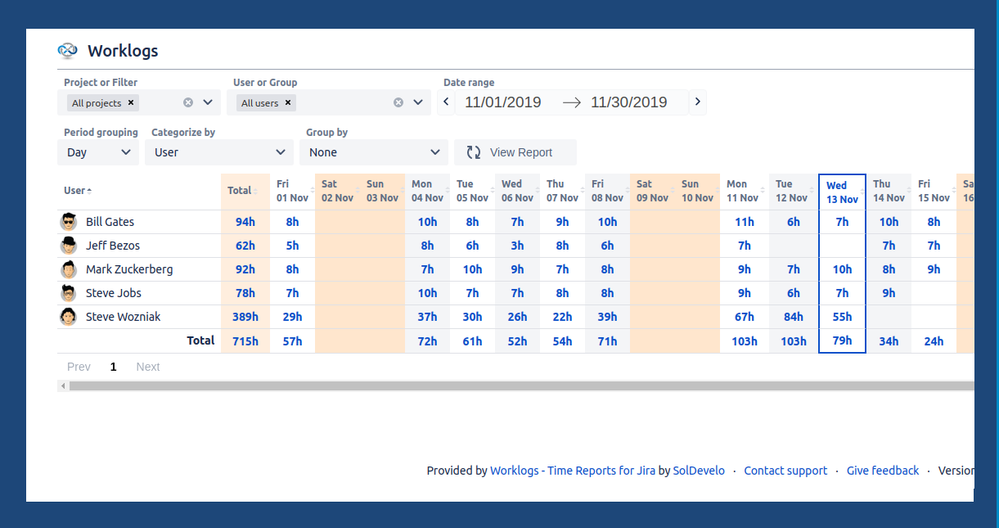Screen dimensions: 999x528
Task: Open Jeff Bezos 3h on 06 Nov
Action: [x=517, y=245]
